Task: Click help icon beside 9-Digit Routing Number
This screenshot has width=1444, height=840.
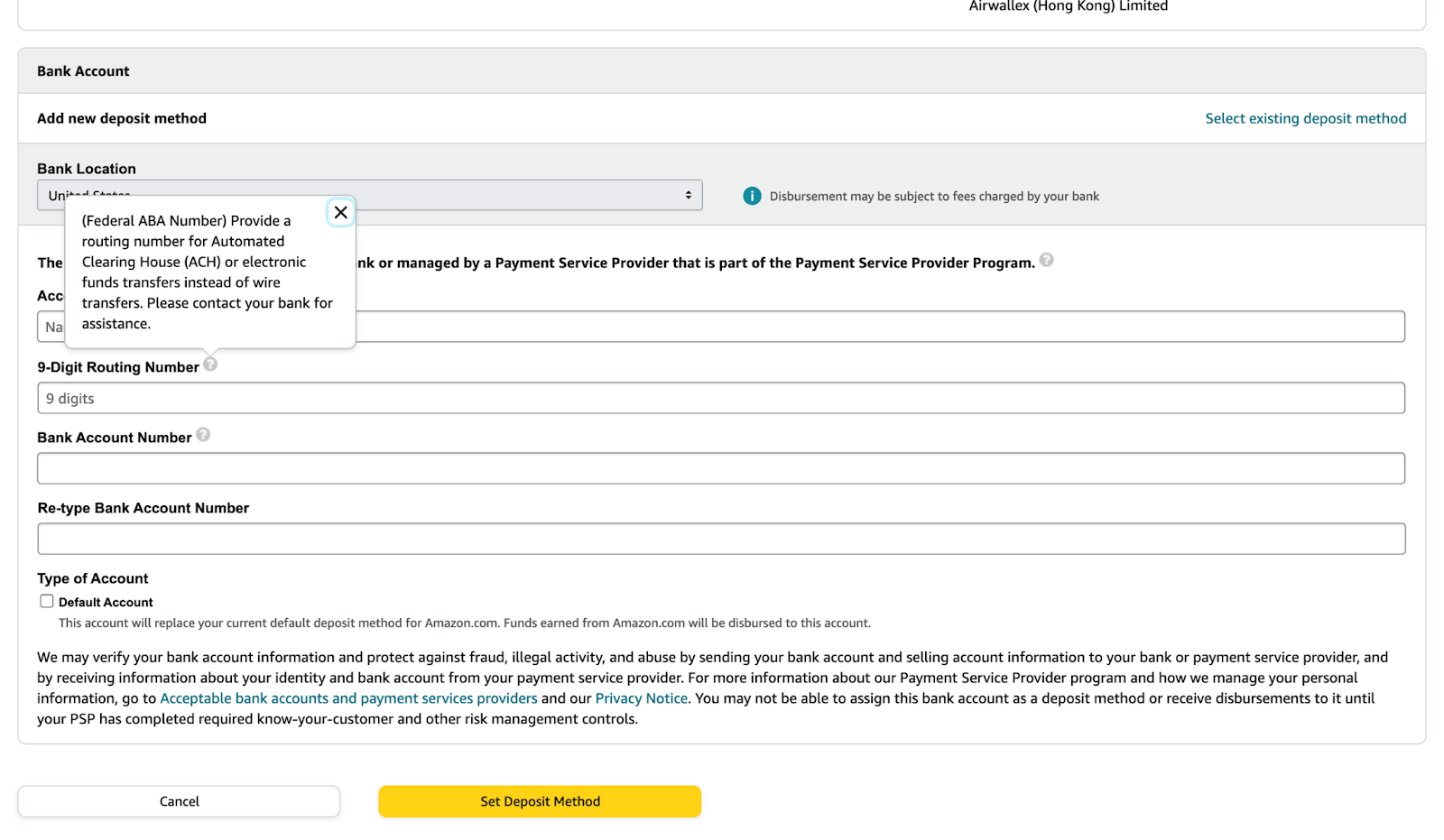Action: [210, 365]
